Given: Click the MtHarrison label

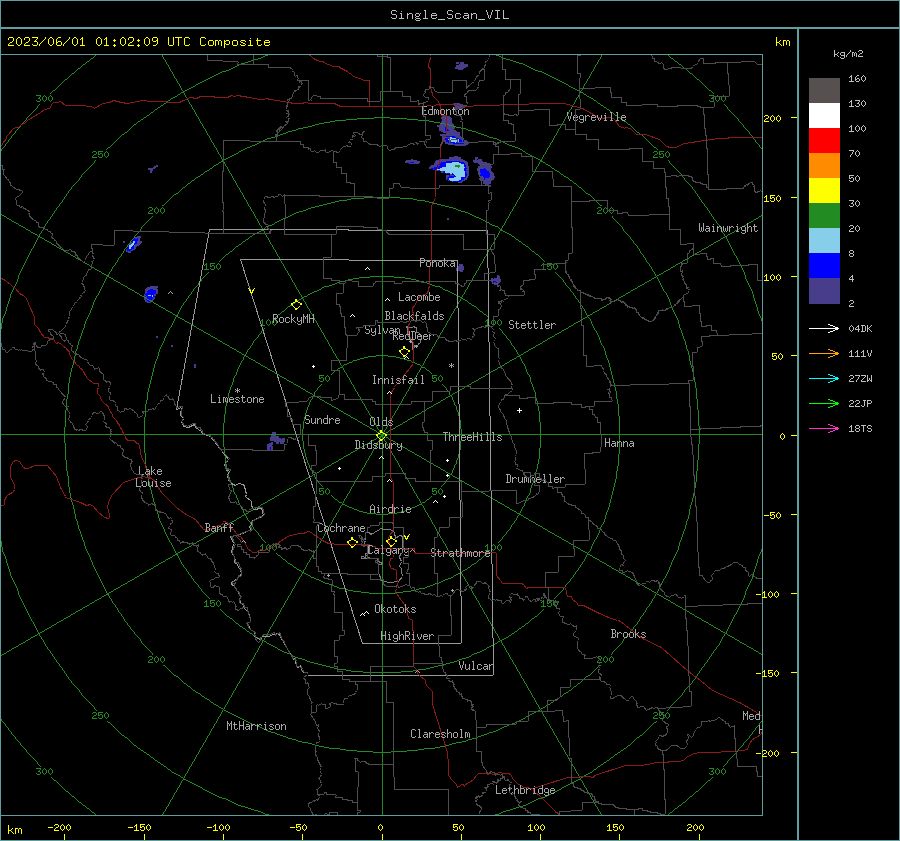Looking at the screenshot, I should point(256,726).
